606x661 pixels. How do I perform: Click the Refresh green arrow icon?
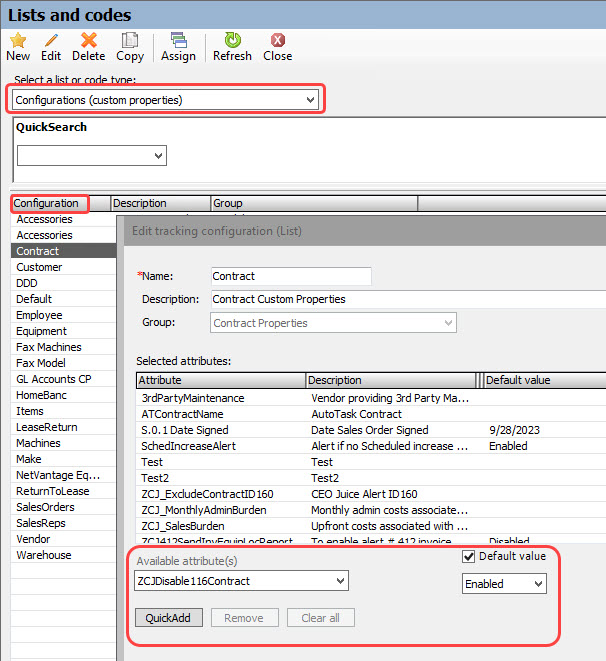click(x=232, y=40)
